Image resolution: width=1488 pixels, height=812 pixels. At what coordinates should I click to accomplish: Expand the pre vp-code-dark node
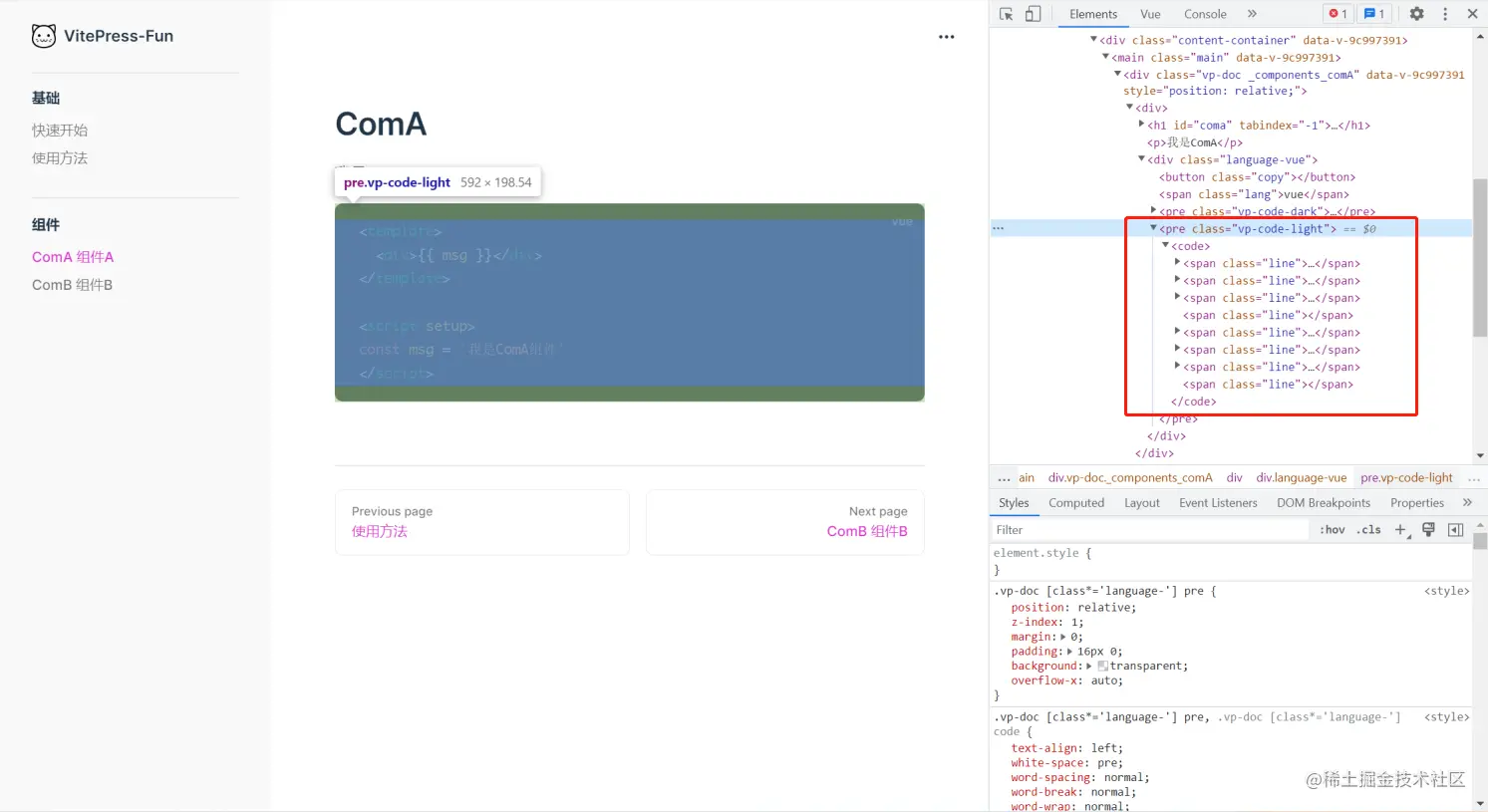pyautogui.click(x=1153, y=210)
